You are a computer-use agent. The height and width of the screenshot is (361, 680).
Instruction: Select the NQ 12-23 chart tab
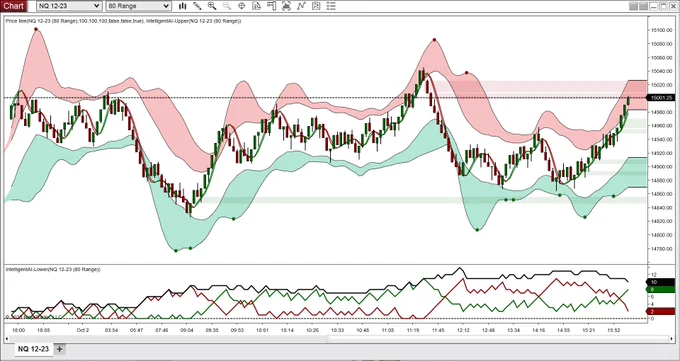[33, 349]
